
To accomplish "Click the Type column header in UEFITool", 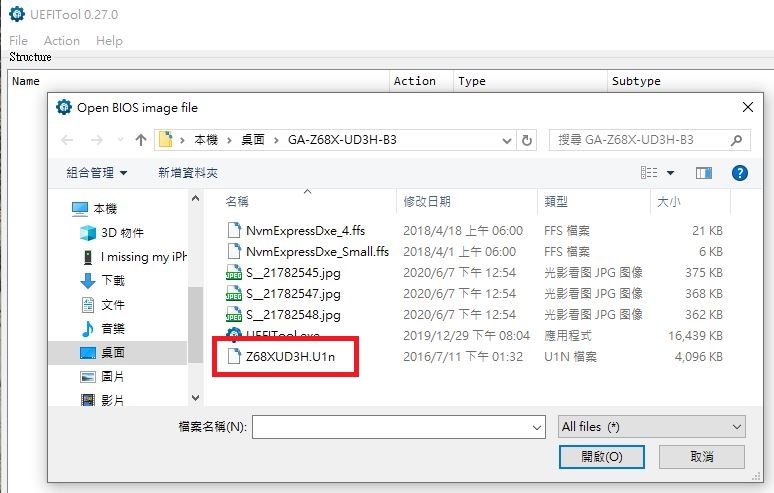I will [472, 81].
